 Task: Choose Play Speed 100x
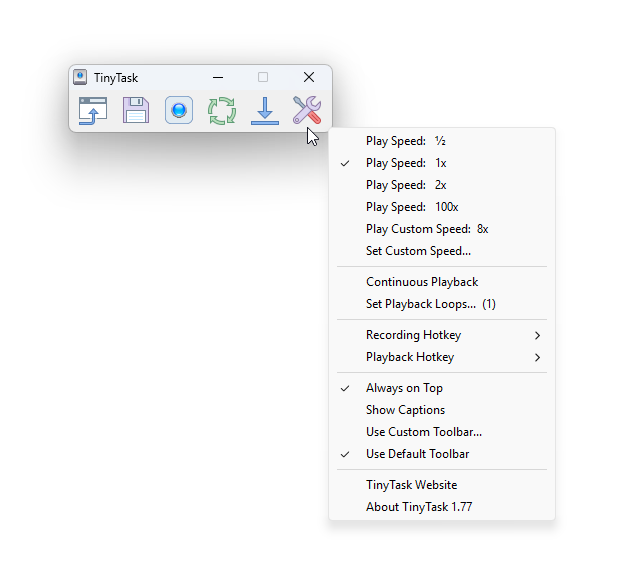point(442,207)
